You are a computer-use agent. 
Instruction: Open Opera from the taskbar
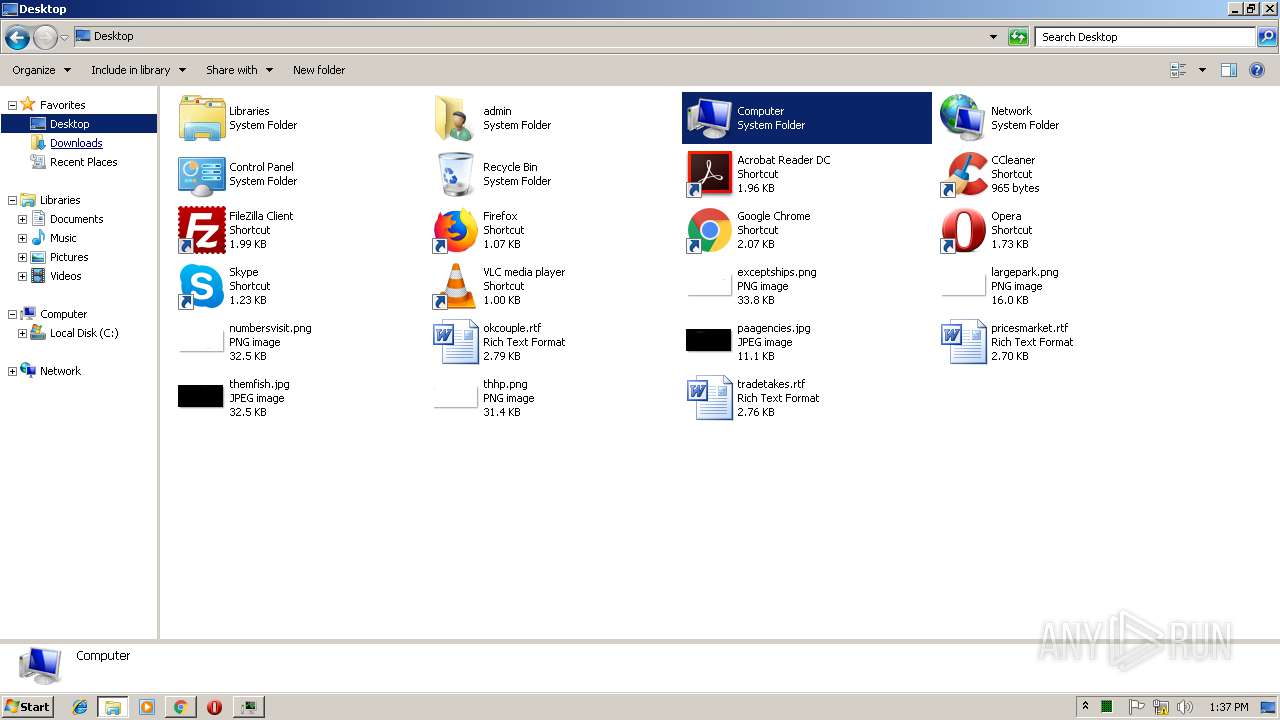(214, 707)
